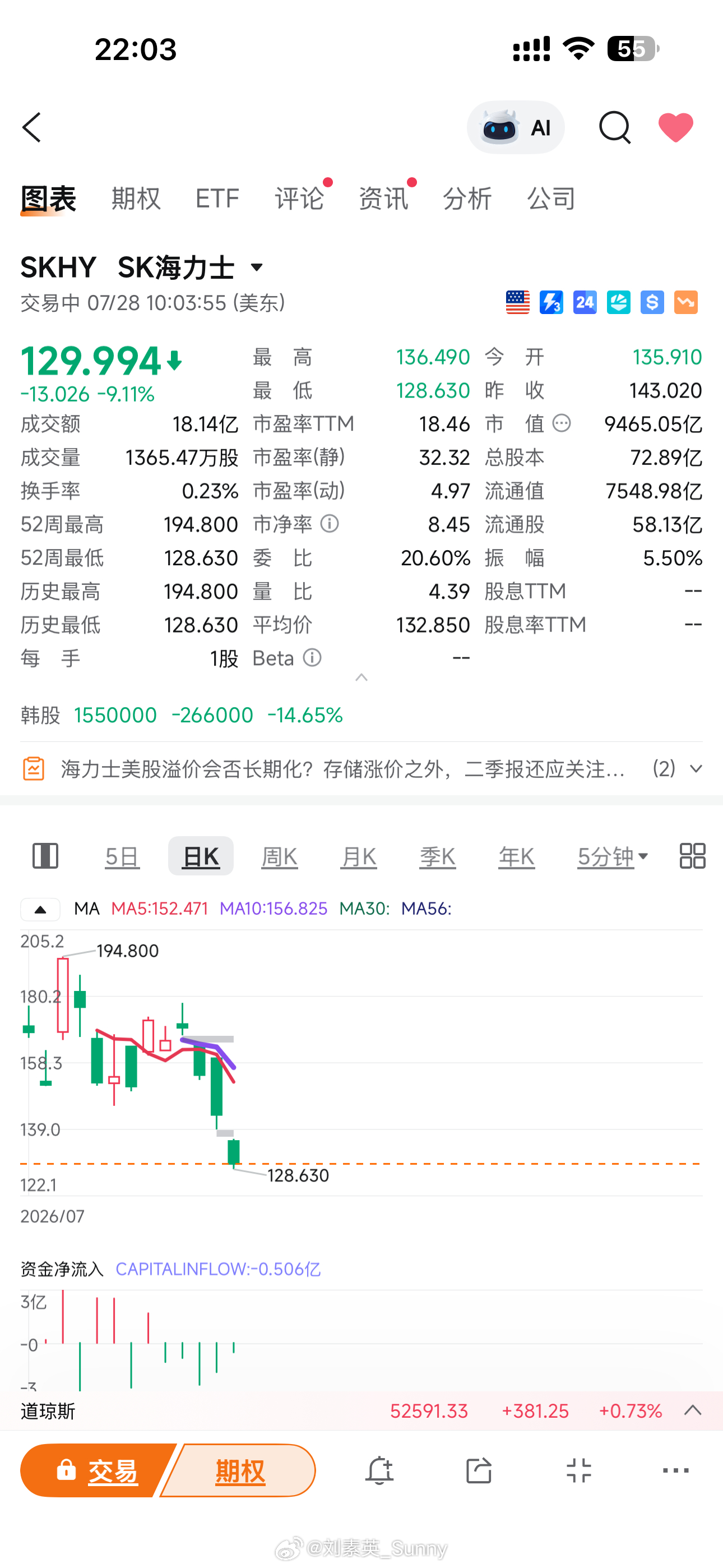
Task: Open the search magnifier
Action: (615, 127)
